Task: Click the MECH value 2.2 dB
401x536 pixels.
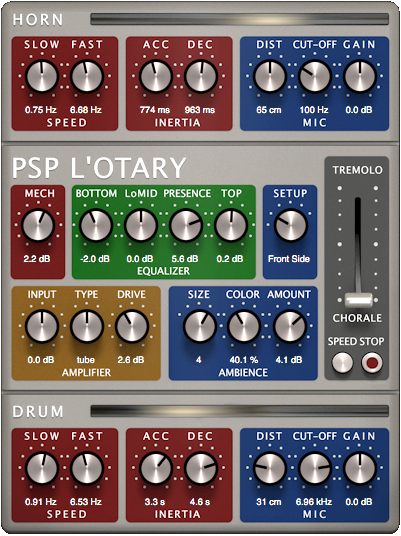Action: (37, 259)
